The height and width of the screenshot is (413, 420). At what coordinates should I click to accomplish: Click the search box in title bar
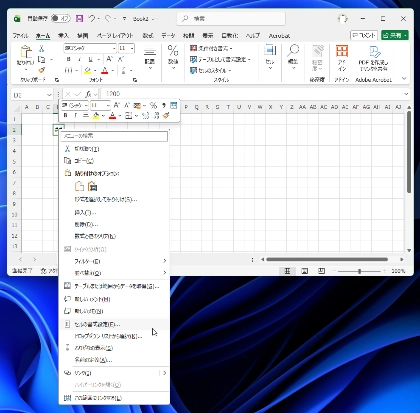(x=231, y=19)
